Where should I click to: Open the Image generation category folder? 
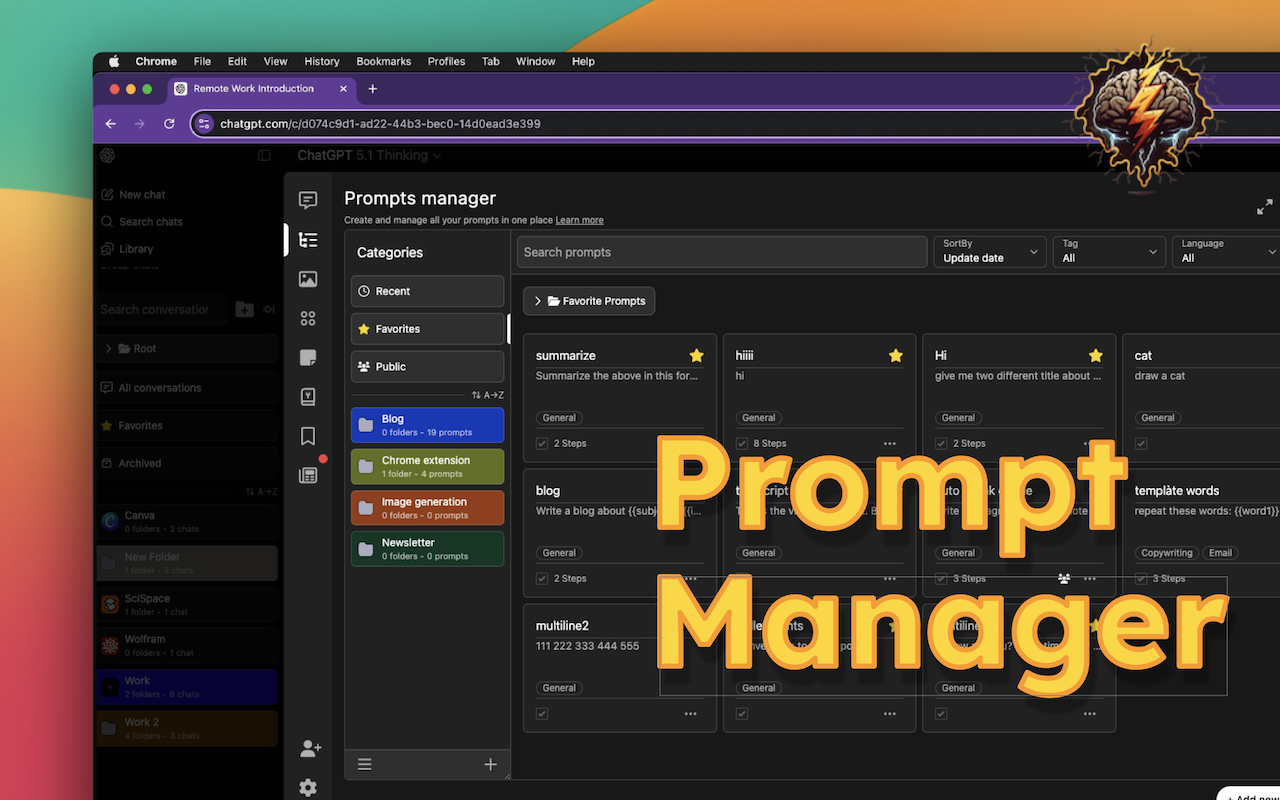(x=427, y=508)
